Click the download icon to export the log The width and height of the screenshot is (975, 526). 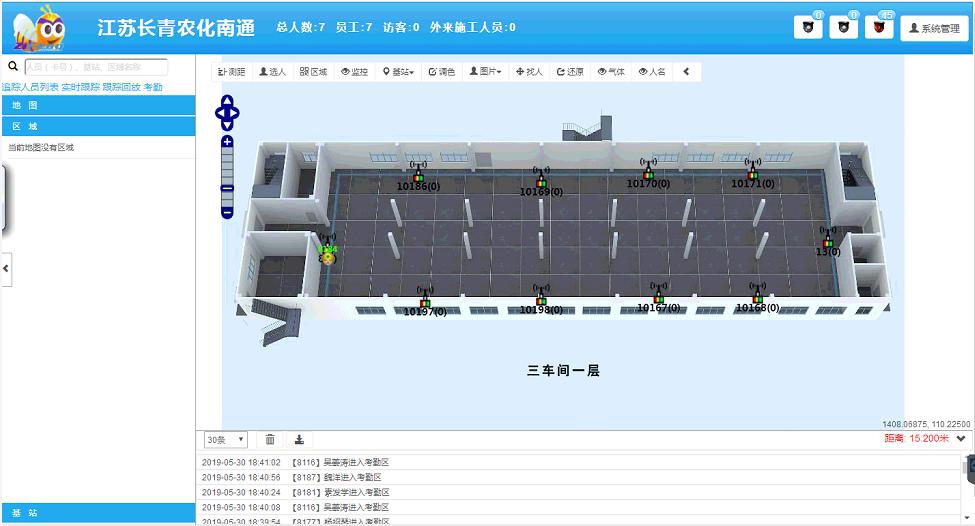pos(299,440)
